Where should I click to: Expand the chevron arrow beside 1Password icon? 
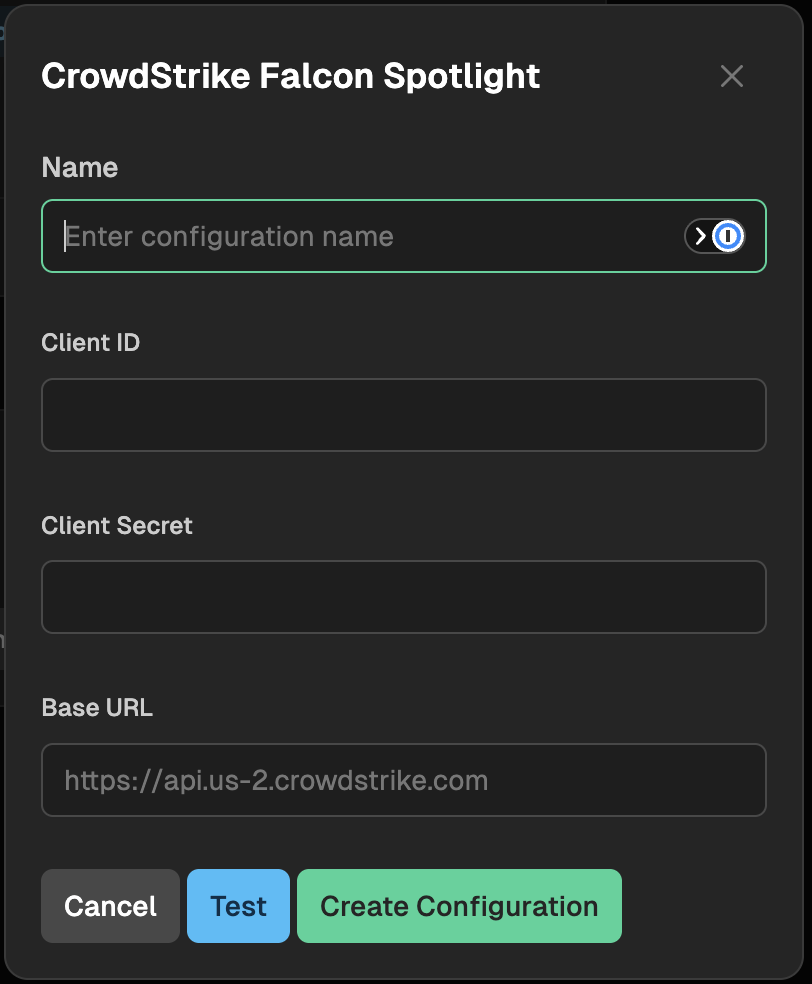700,236
